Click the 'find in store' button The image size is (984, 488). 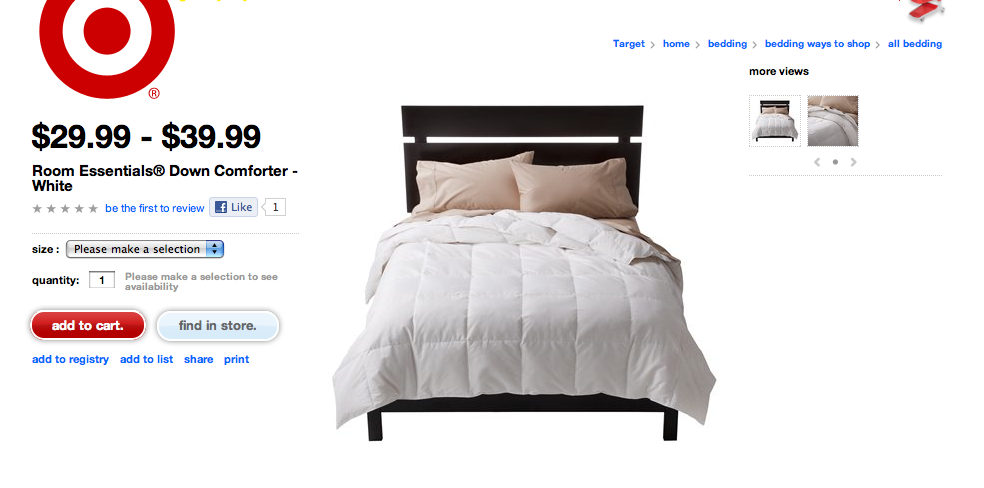tap(218, 326)
